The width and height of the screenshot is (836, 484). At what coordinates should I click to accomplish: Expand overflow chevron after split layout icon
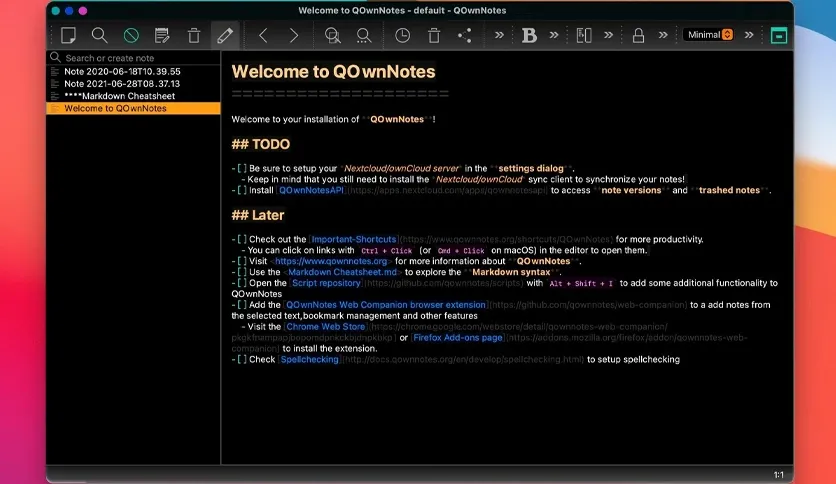[608, 35]
